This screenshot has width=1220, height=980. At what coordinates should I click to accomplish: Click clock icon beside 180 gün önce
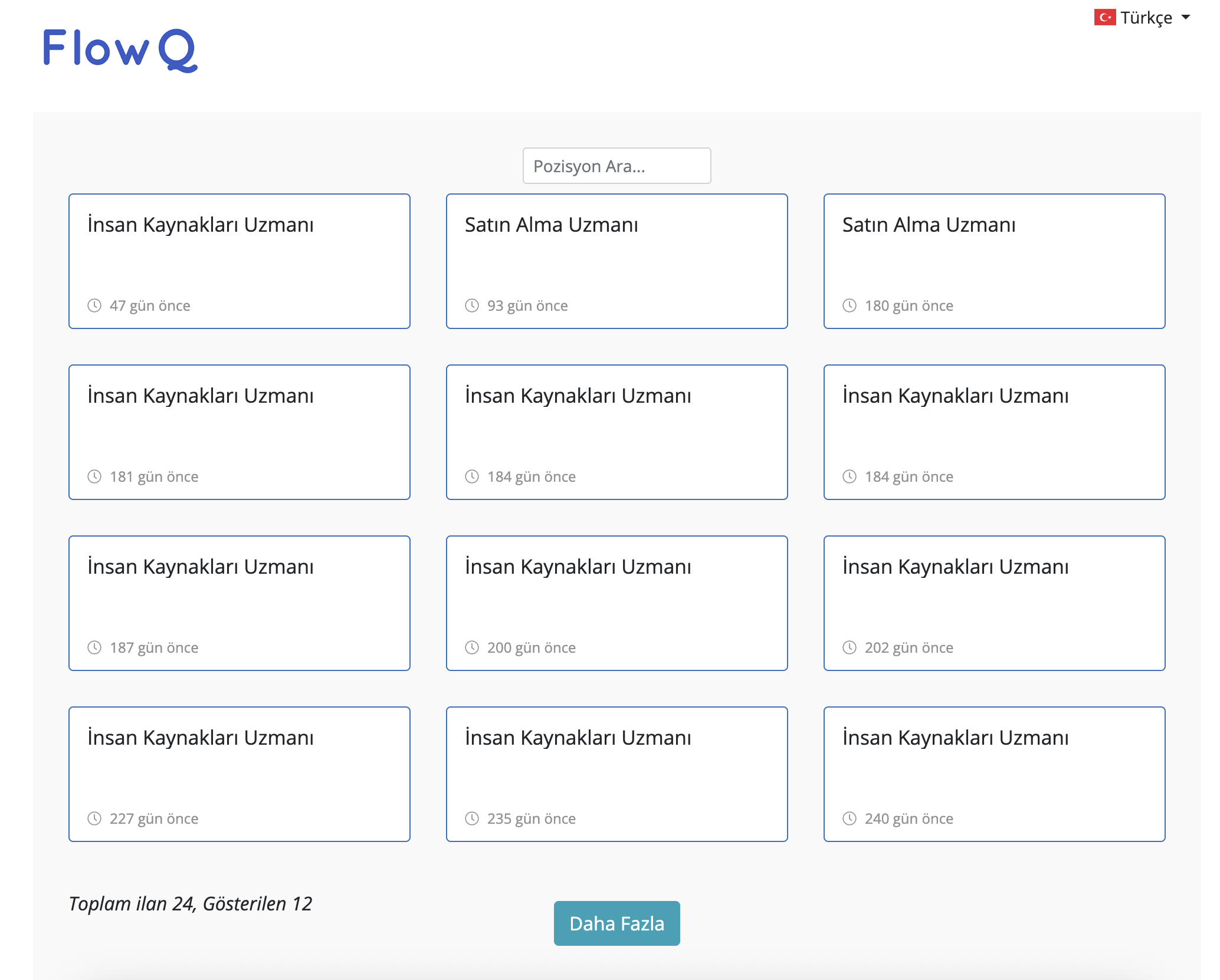[850, 305]
